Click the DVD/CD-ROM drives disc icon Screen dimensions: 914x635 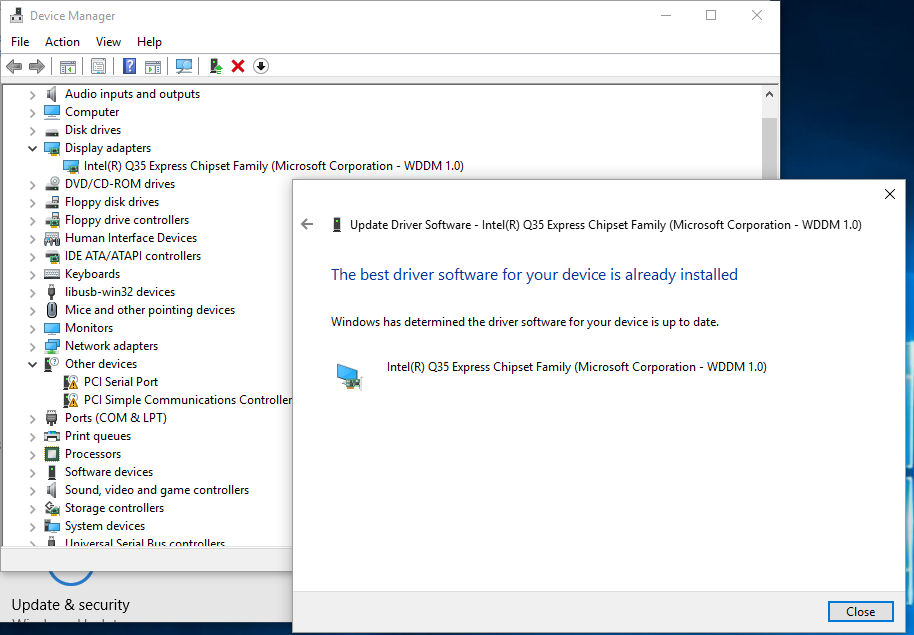52,184
